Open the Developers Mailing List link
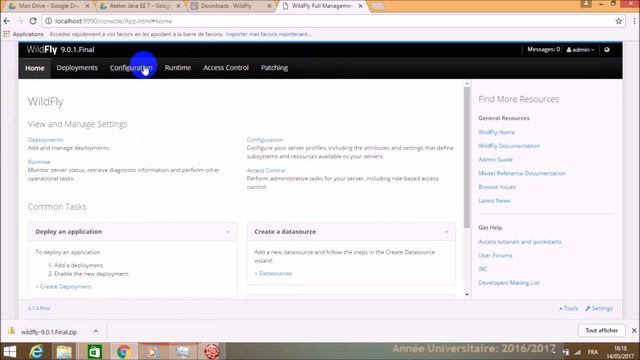Screen dimensions: 640x360 click(x=509, y=283)
